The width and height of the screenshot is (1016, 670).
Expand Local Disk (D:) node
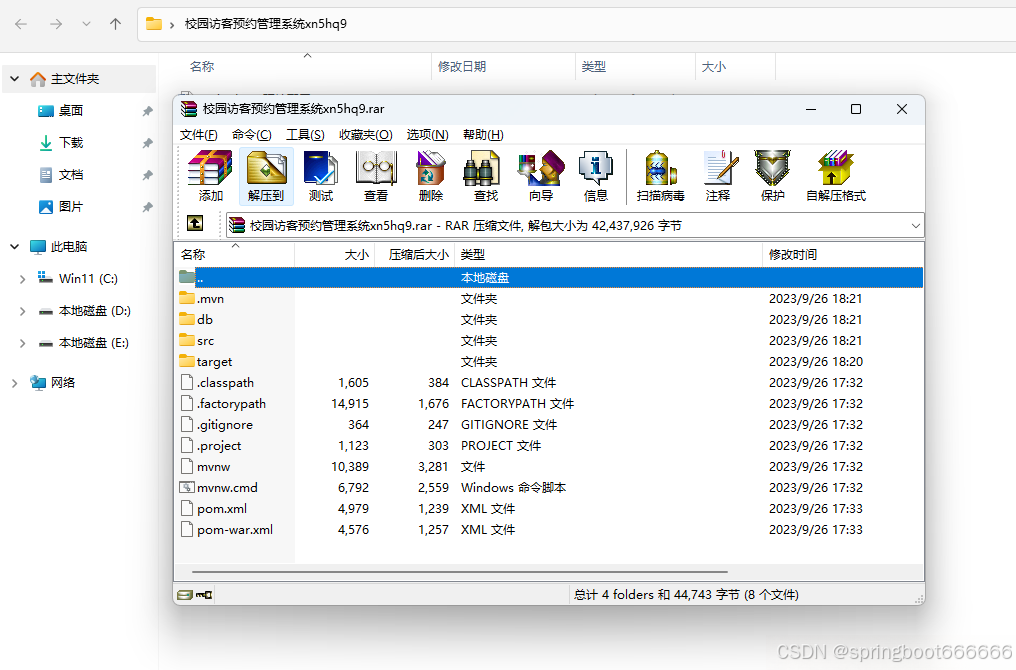(23, 311)
